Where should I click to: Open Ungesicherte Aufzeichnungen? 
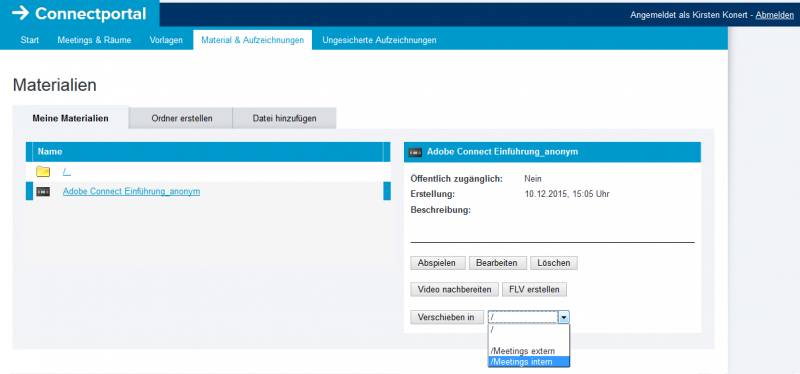(x=379, y=40)
